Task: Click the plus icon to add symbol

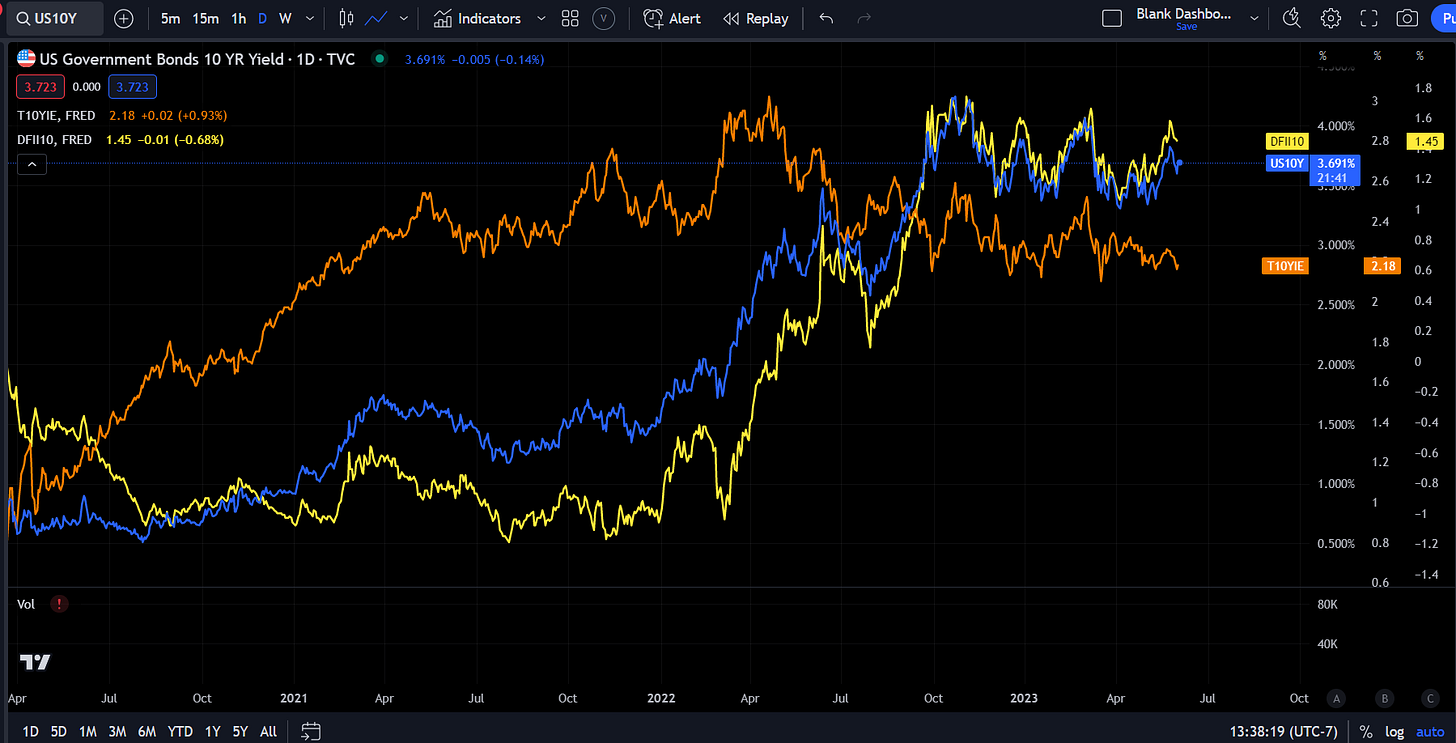Action: (124, 18)
